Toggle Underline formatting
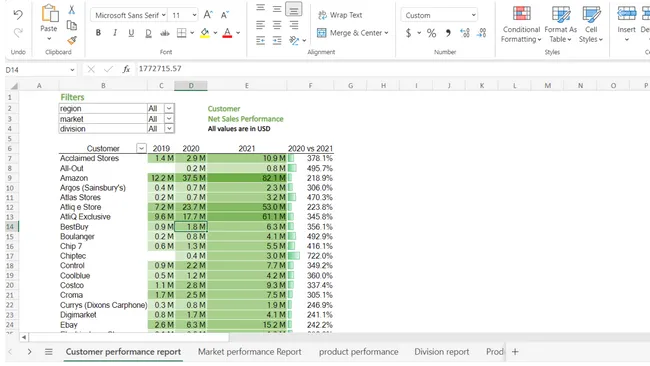650x366 pixels. pyautogui.click(x=131, y=33)
